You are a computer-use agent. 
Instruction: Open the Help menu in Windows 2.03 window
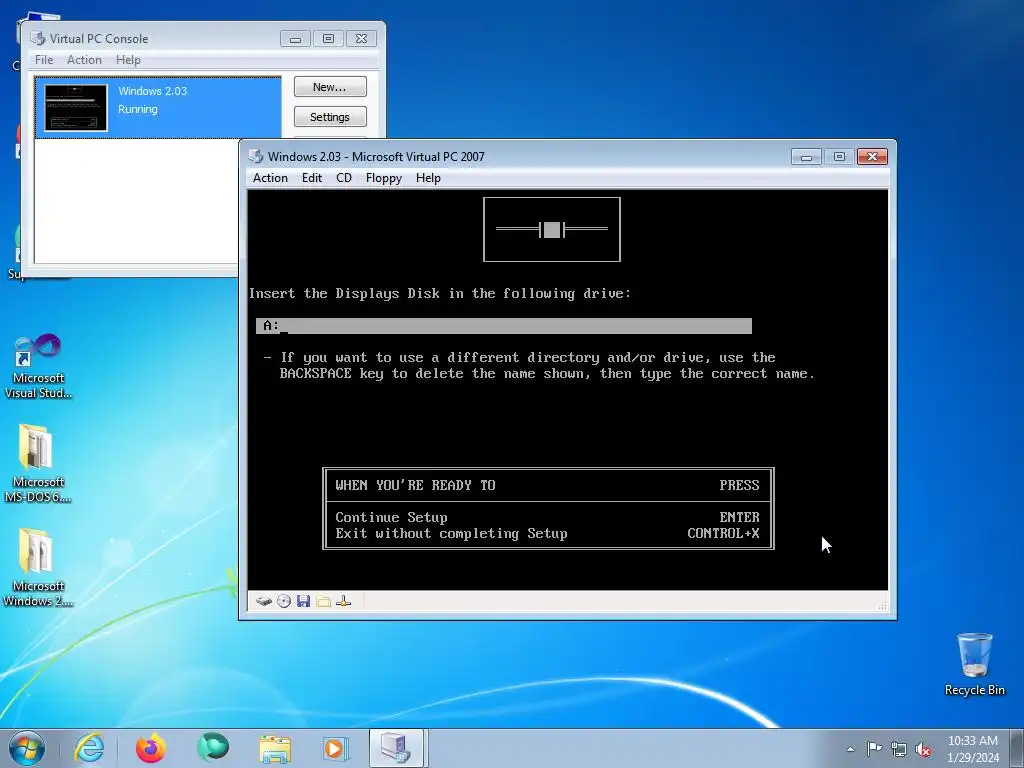tap(428, 178)
